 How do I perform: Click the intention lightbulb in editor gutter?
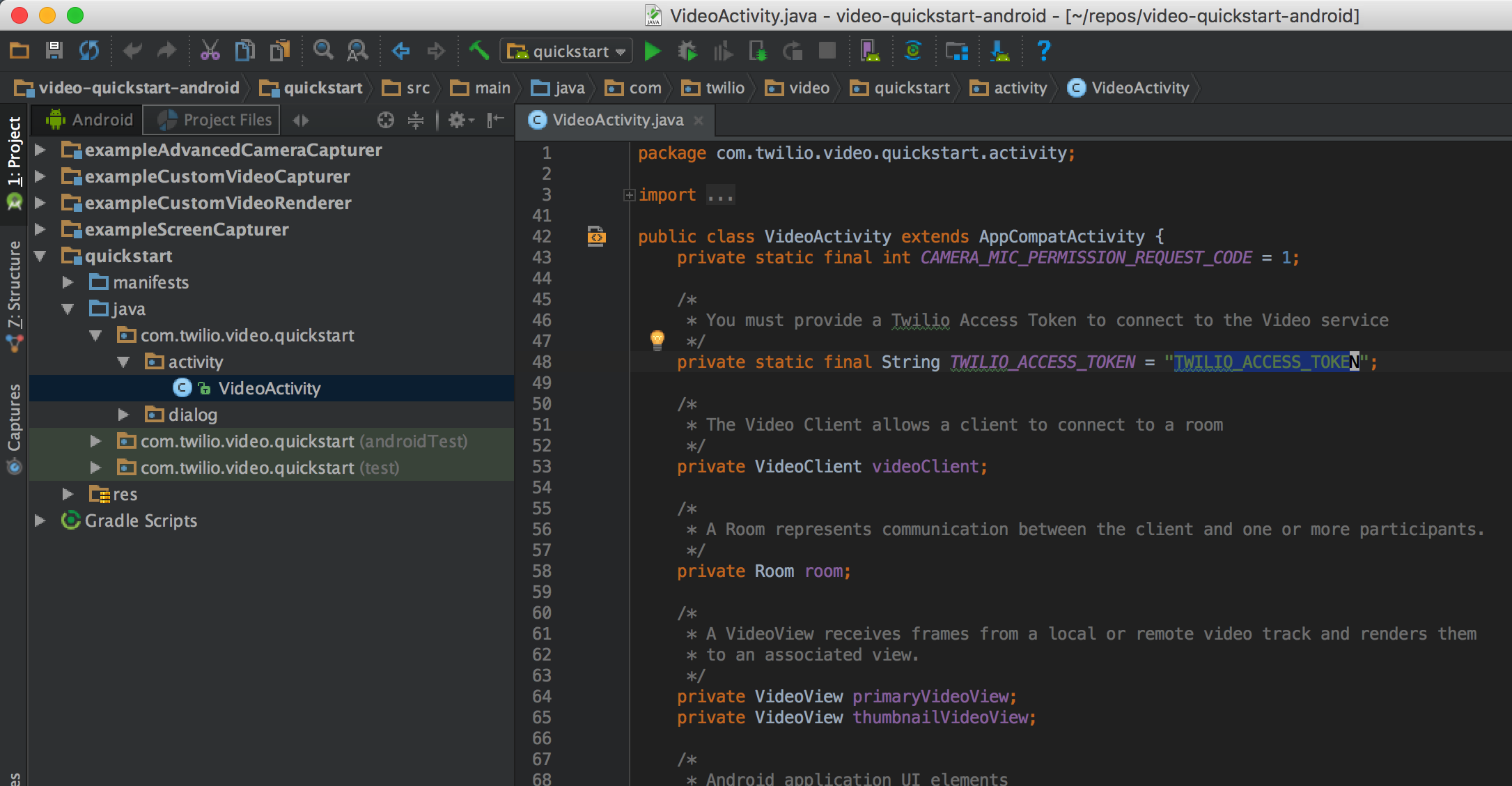point(657,340)
